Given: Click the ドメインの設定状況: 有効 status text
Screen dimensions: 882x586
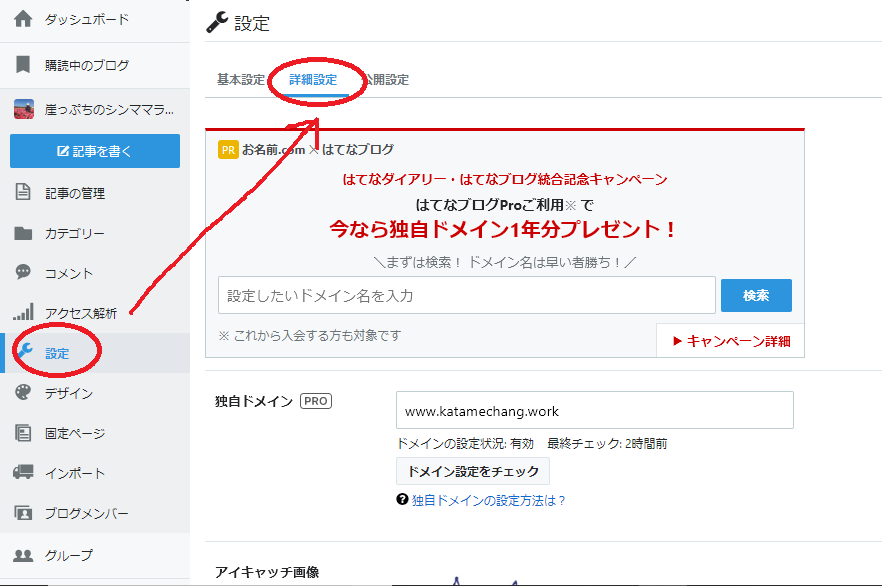Looking at the screenshot, I should (x=465, y=444).
